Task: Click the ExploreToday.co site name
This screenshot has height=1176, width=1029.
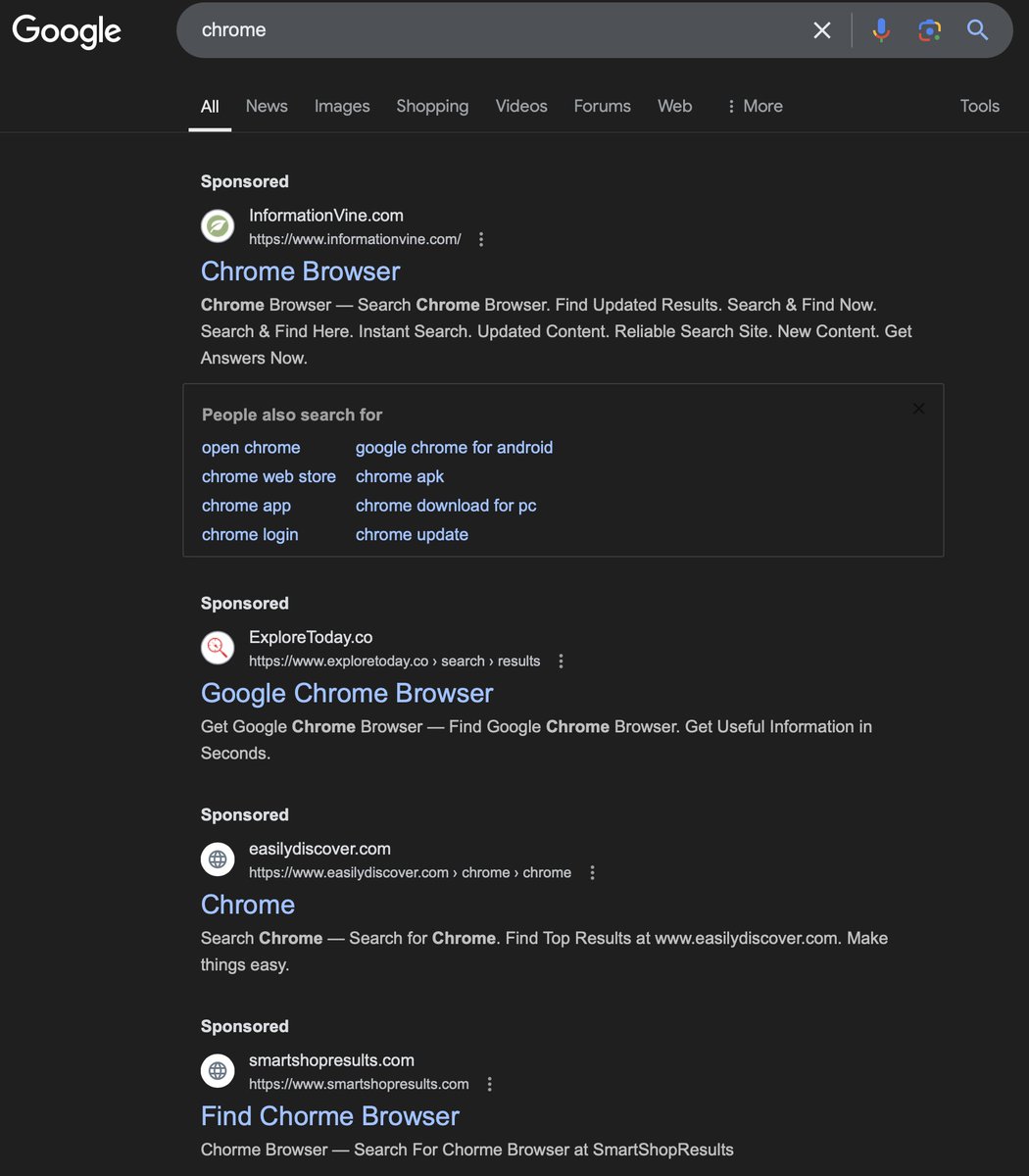Action: point(311,637)
